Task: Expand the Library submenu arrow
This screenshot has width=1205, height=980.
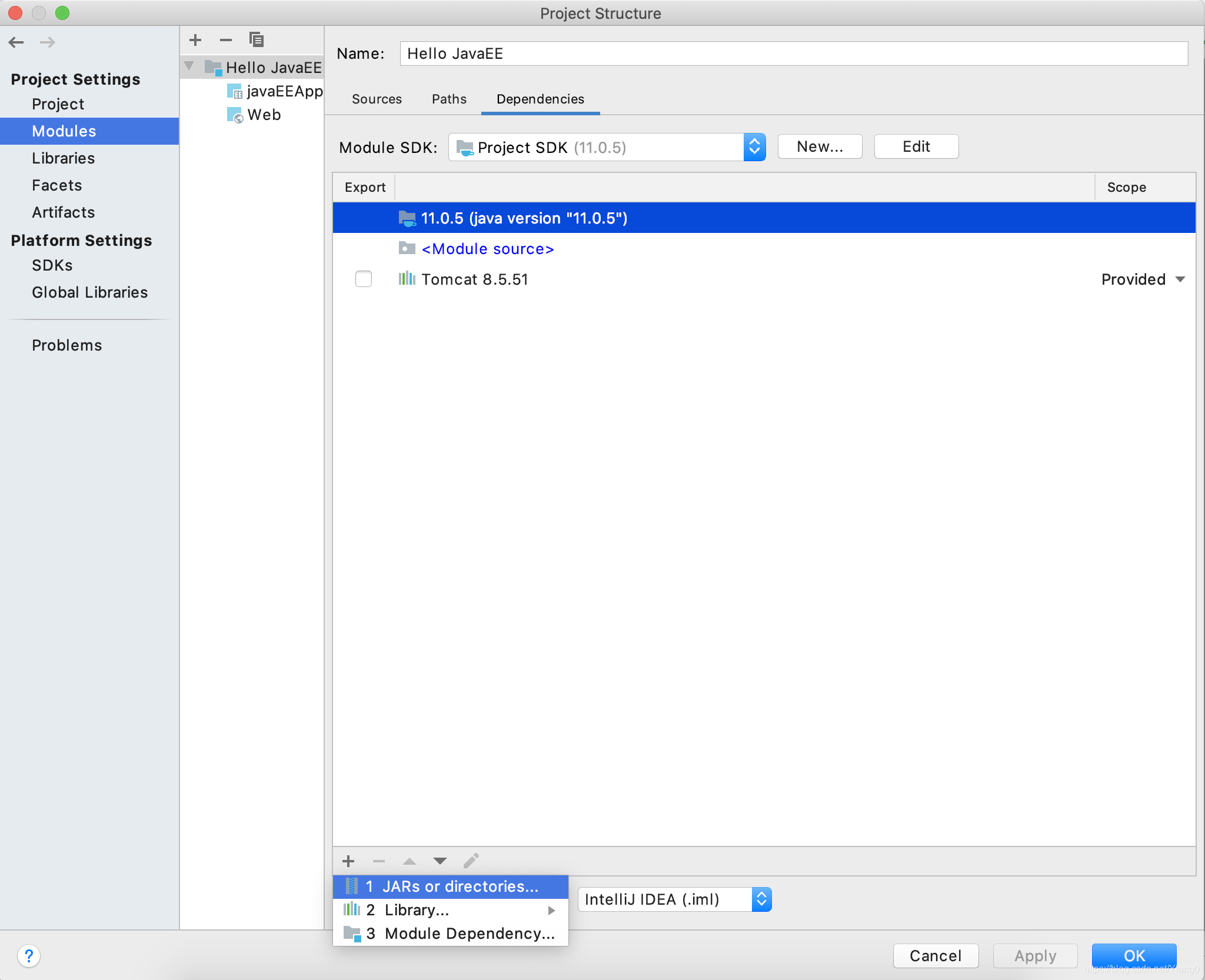Action: (x=551, y=910)
